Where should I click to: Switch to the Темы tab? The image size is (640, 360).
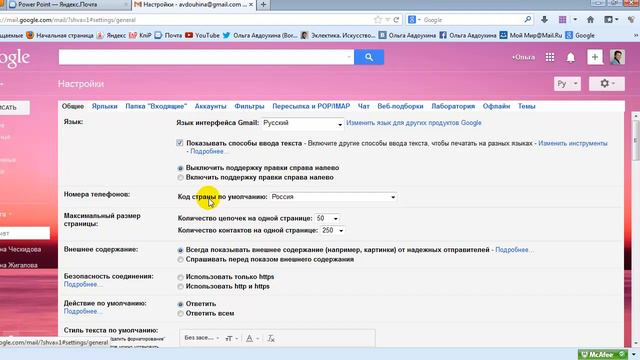pyautogui.click(x=527, y=106)
